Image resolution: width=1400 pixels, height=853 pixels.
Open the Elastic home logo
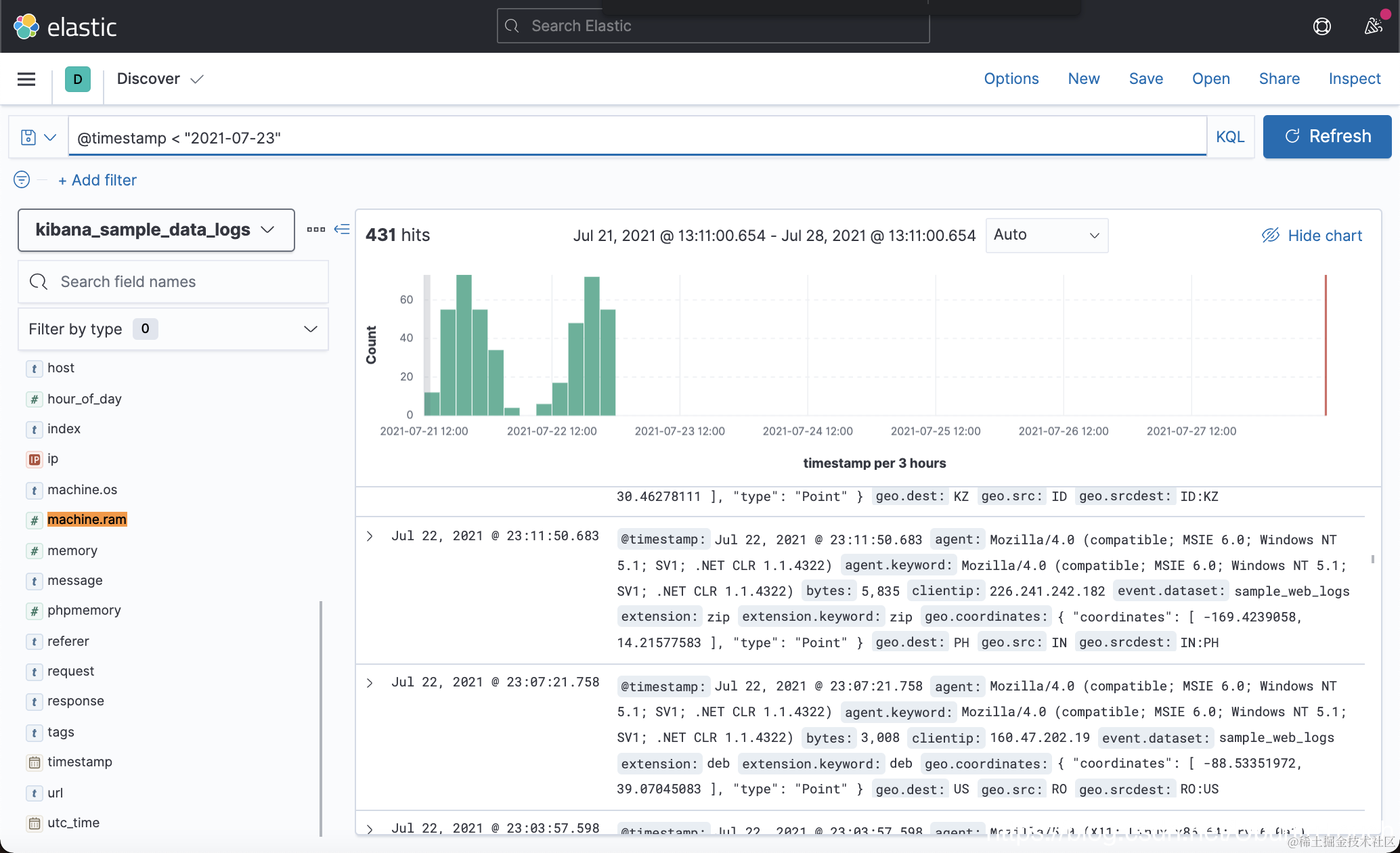click(65, 26)
